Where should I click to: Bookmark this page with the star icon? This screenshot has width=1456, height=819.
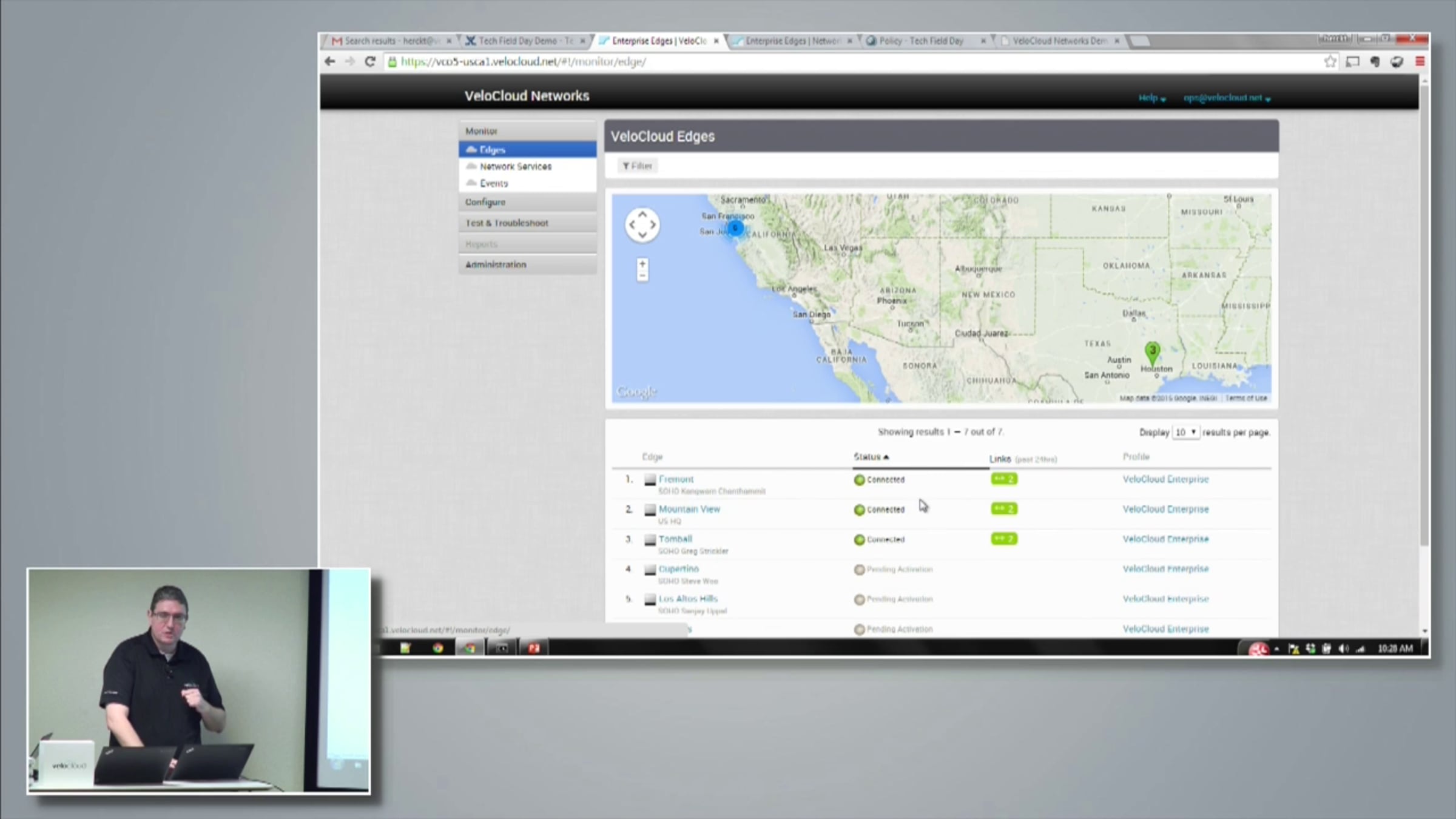[x=1330, y=61]
